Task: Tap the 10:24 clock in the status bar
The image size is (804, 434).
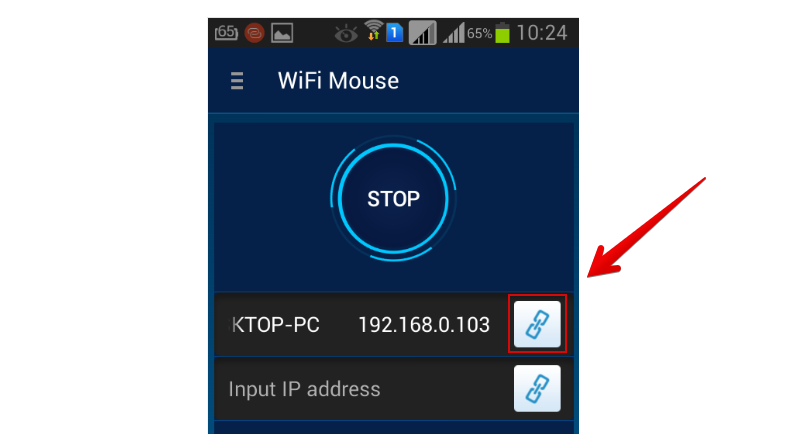Action: [541, 33]
